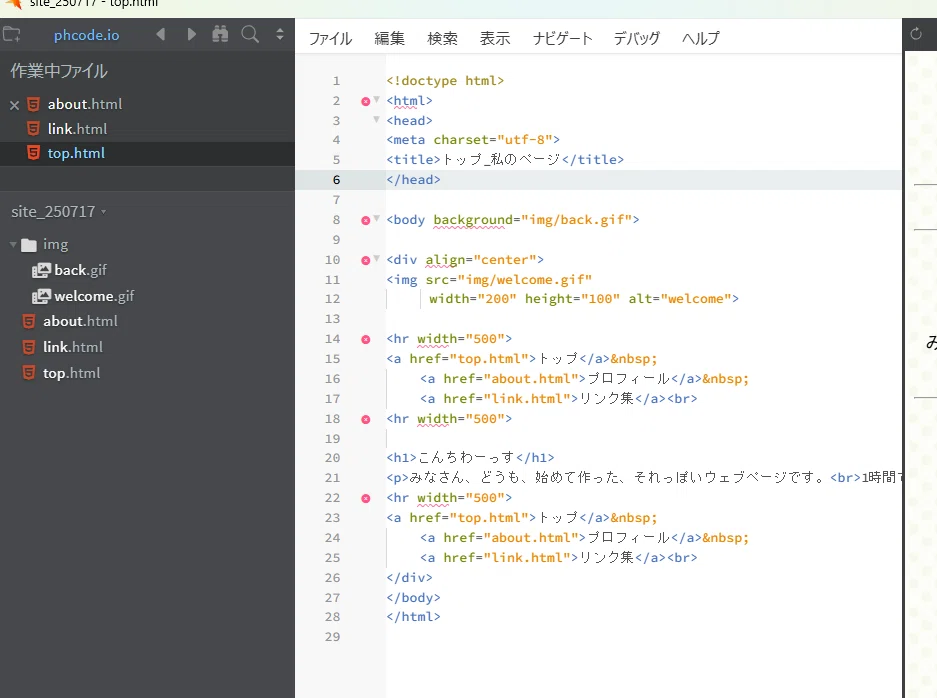The width and height of the screenshot is (937, 698).
Task: Click HTML5 icon beside link.html in project tree
Action: click(29, 347)
